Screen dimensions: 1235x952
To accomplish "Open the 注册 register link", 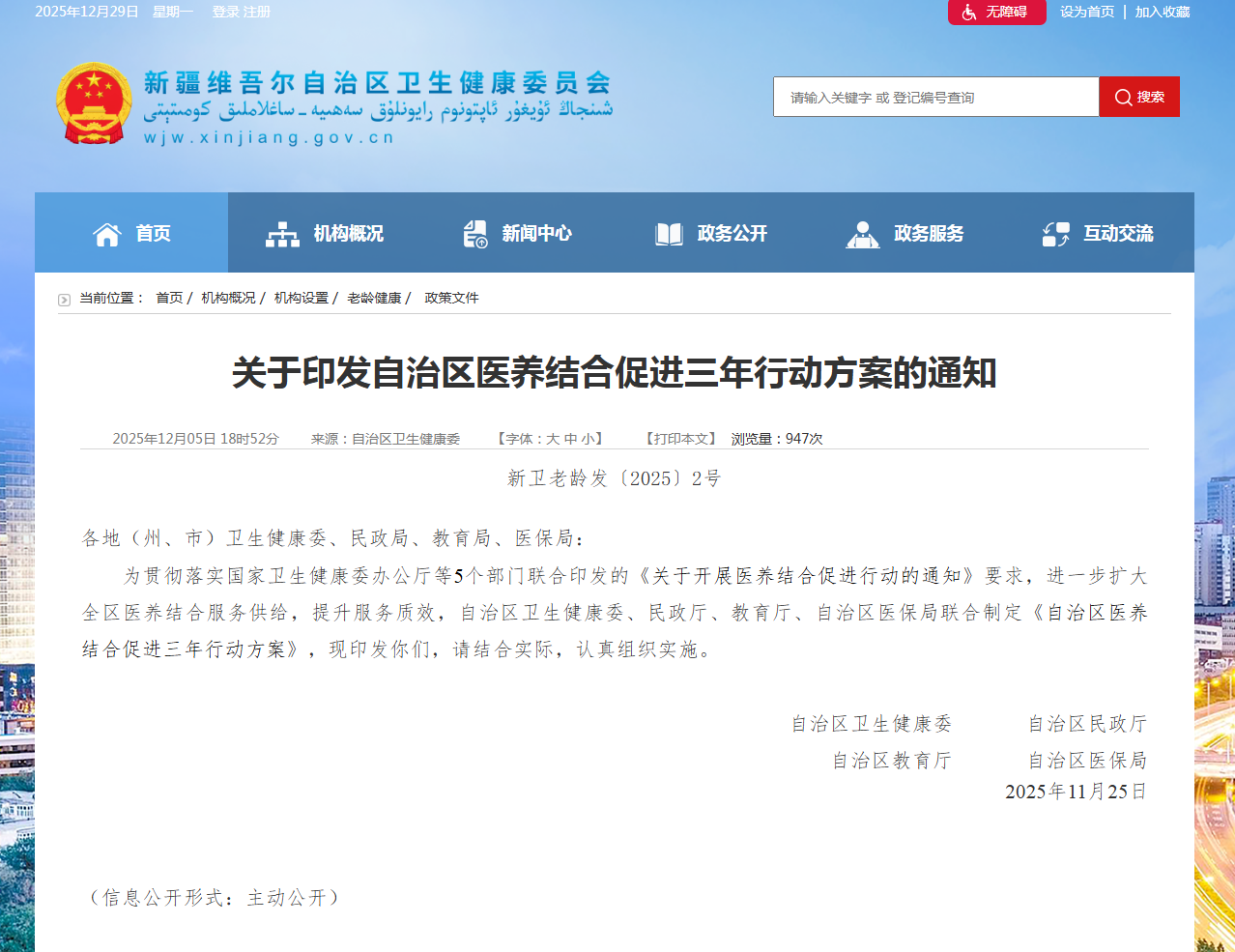I will coord(257,12).
